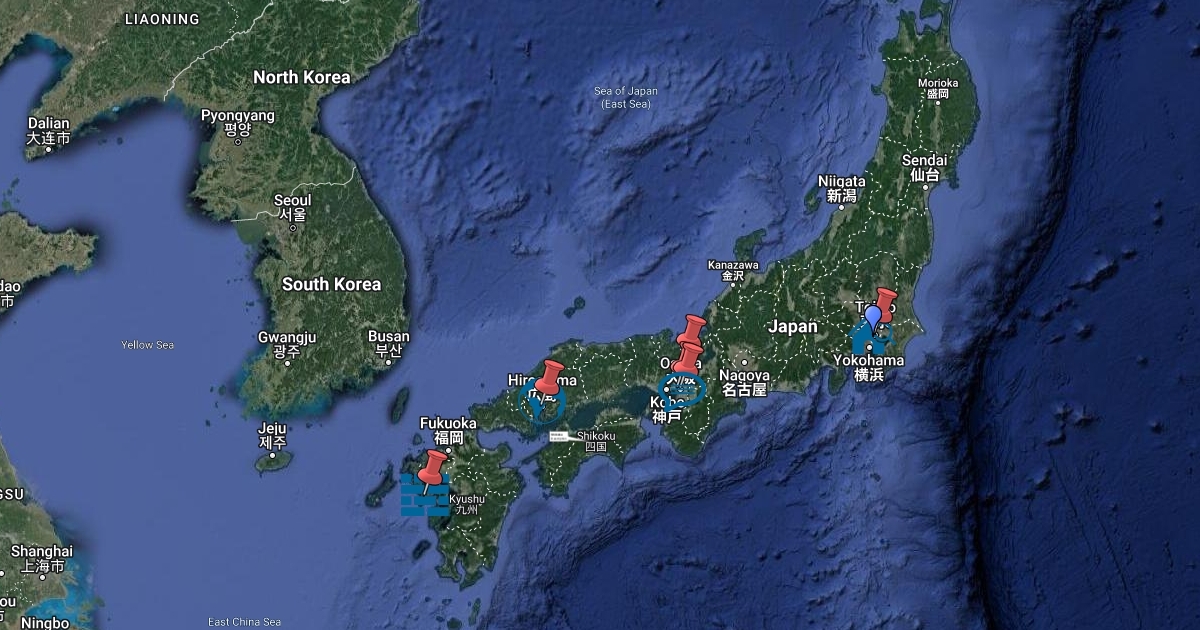
Task: Click the Yellow Sea label
Action: (148, 345)
